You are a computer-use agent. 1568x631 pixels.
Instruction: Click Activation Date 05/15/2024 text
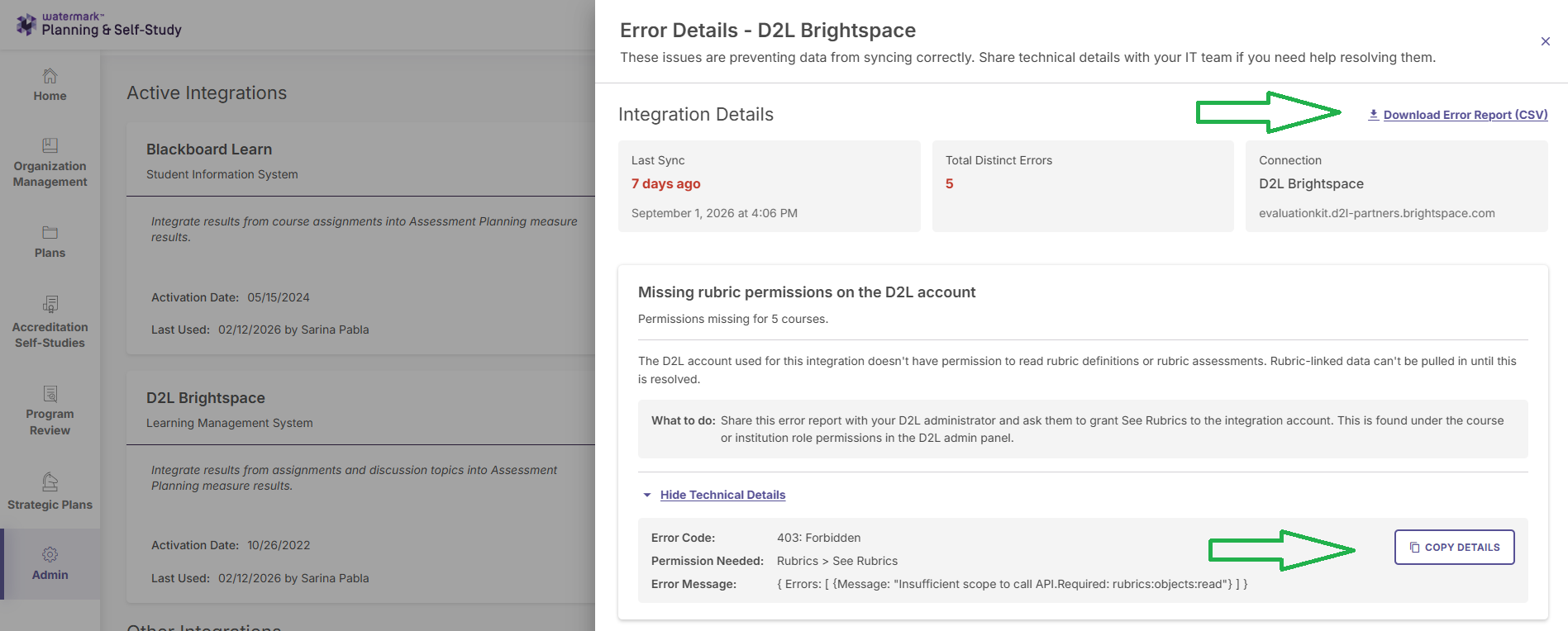click(x=231, y=297)
